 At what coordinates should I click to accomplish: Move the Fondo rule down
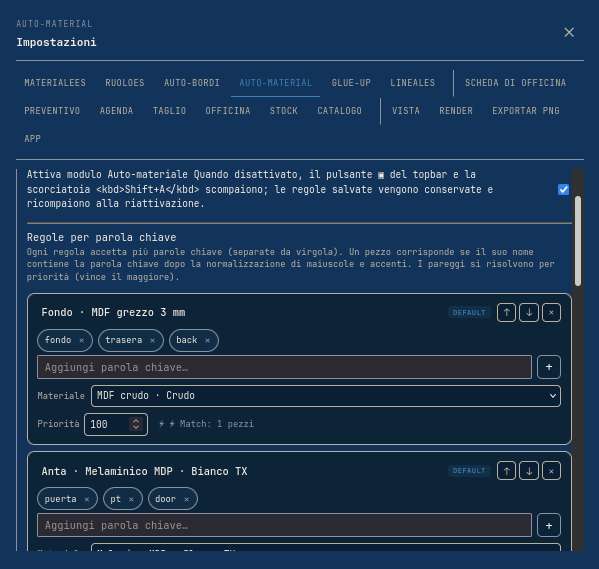[529, 313]
